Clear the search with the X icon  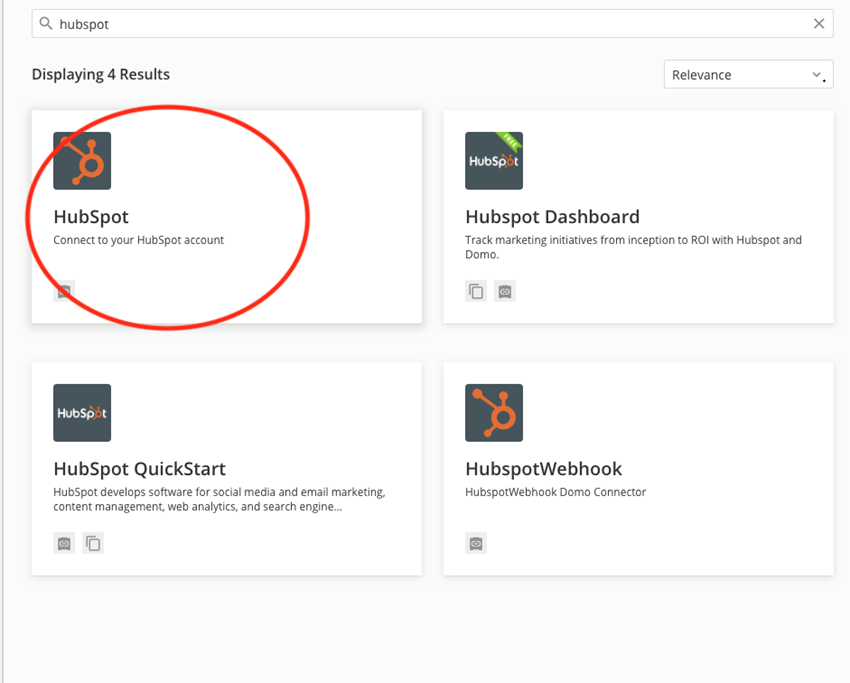coord(819,22)
